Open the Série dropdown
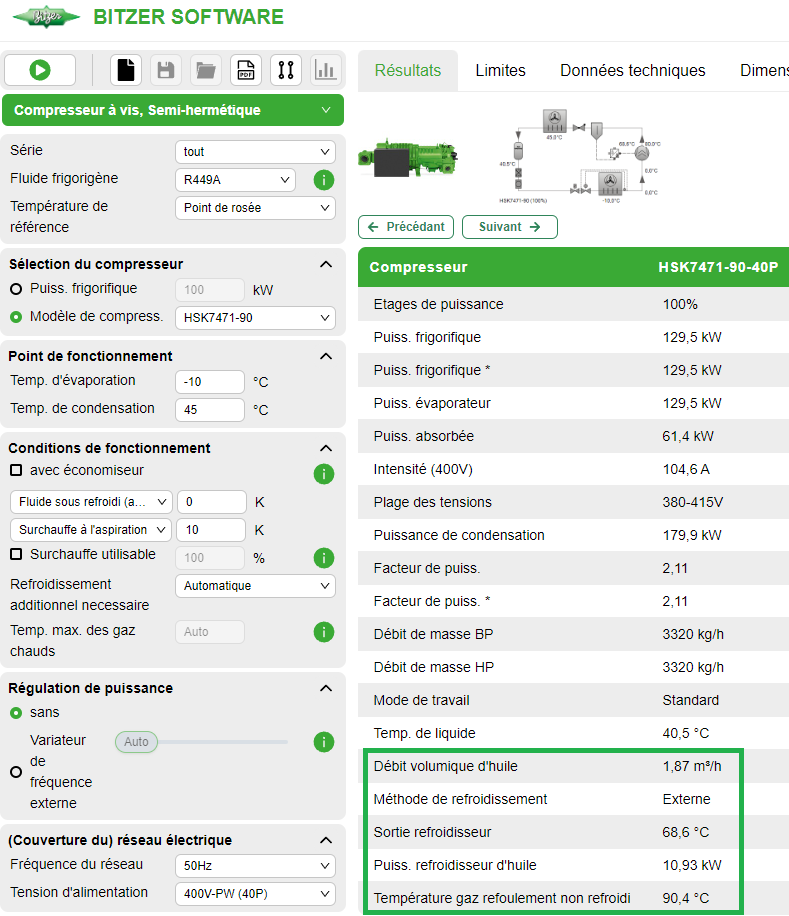The image size is (789, 916). [255, 152]
